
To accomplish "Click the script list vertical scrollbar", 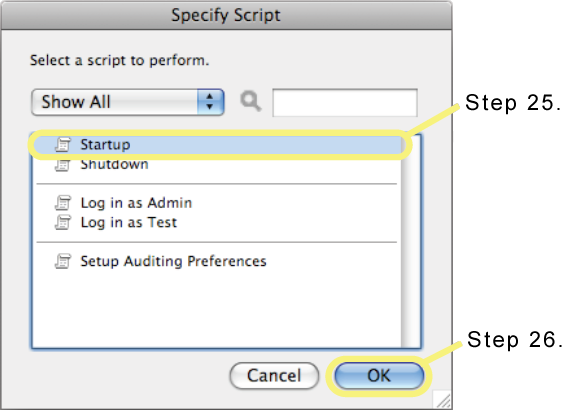I will 411,241.
